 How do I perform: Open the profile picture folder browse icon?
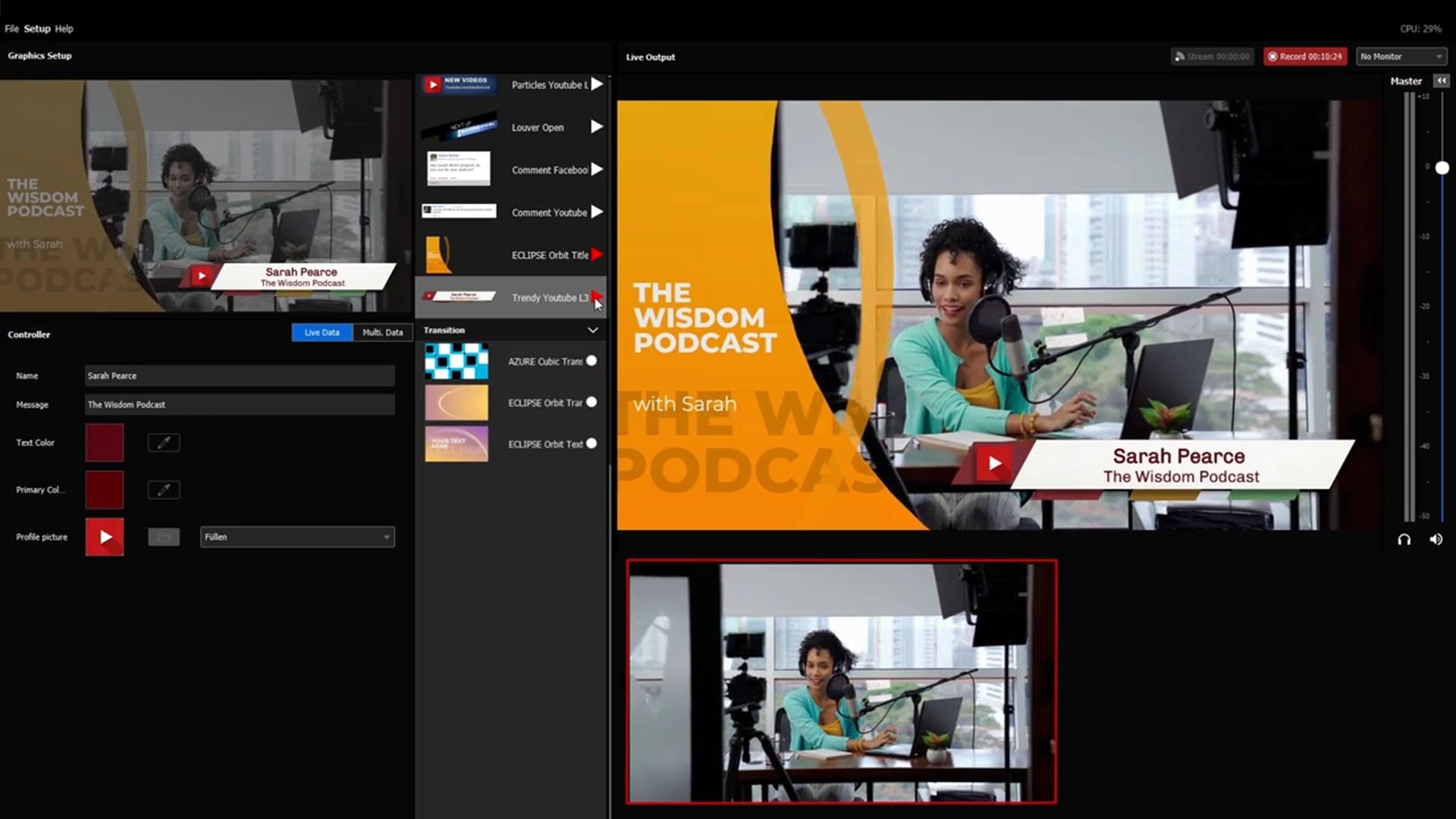pyautogui.click(x=164, y=537)
